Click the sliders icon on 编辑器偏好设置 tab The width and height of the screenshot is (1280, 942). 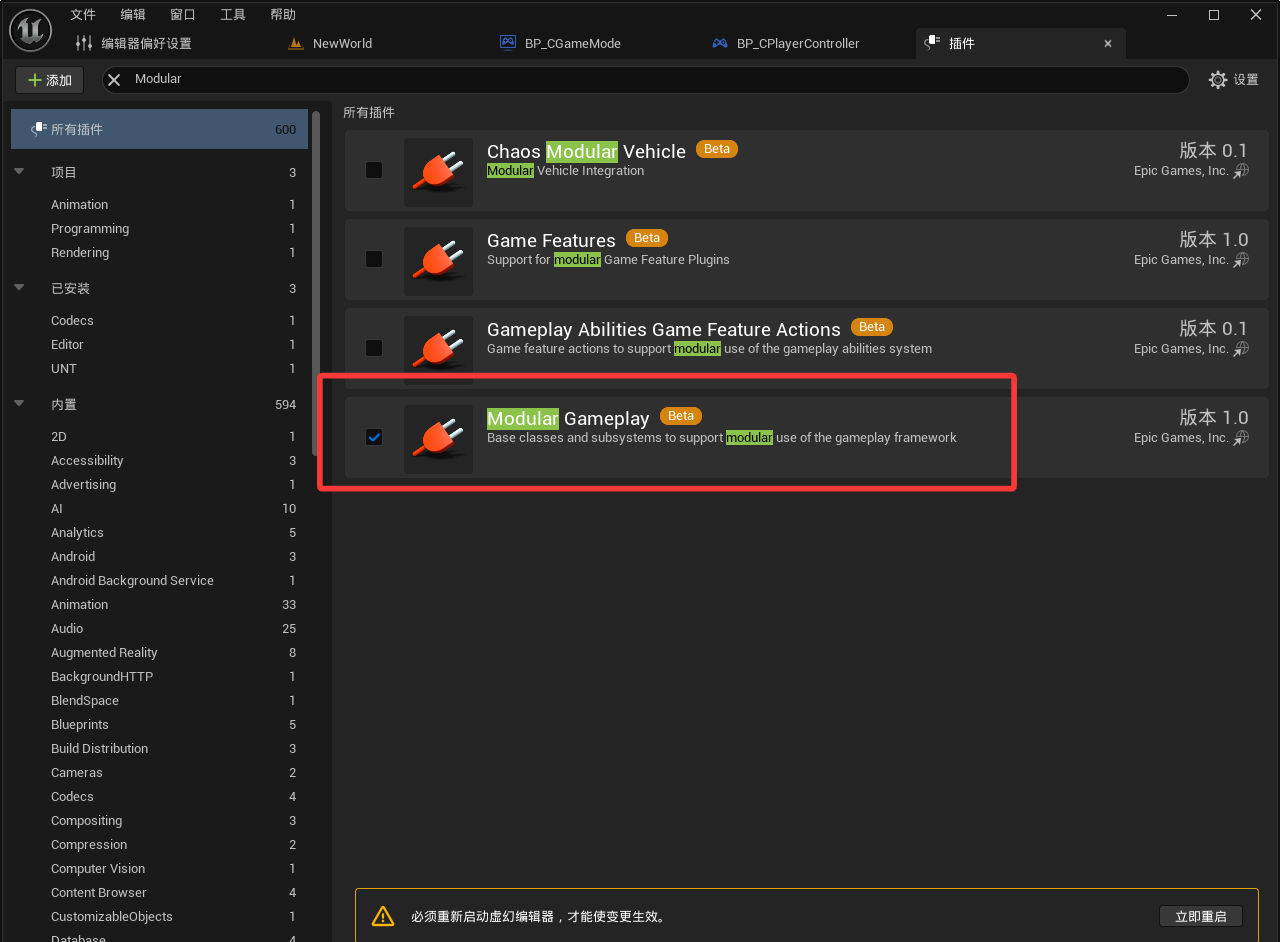click(84, 43)
